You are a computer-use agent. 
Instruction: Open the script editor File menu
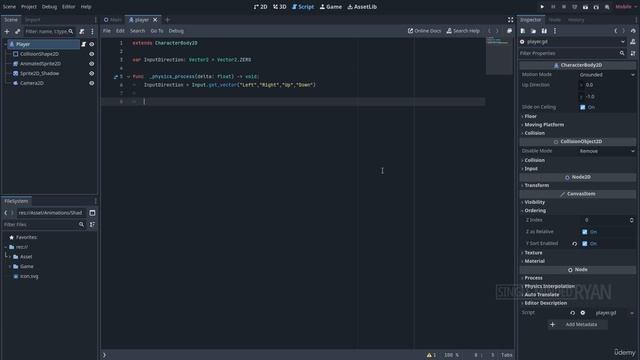tap(107, 31)
